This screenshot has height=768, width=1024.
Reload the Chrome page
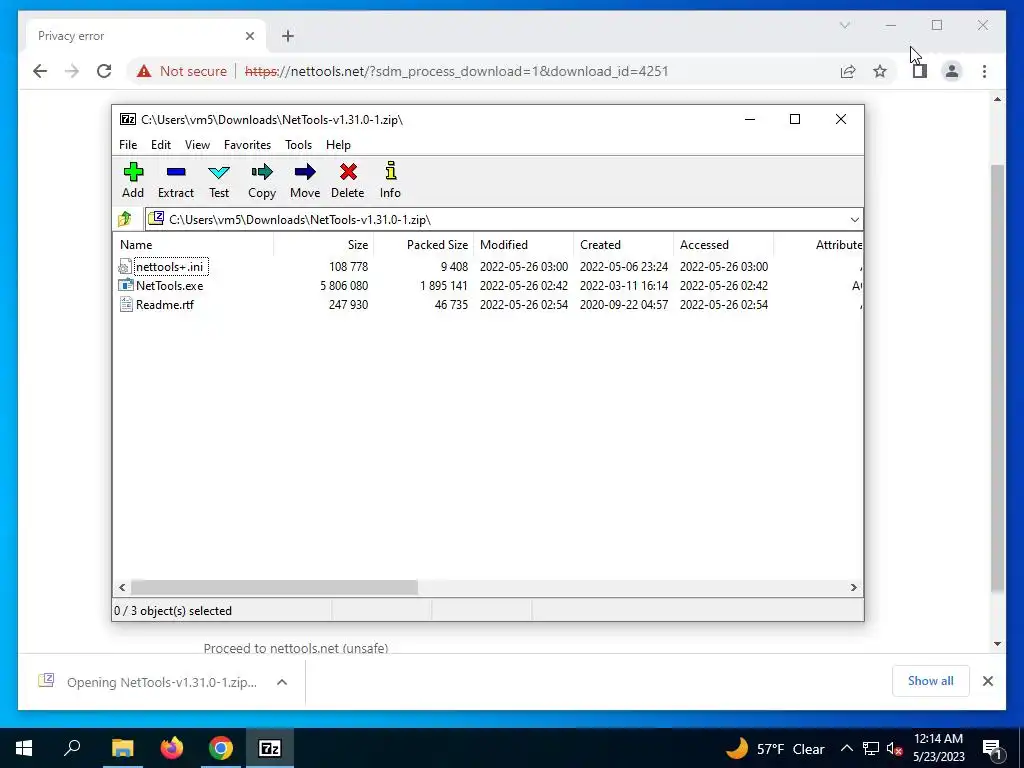104,71
